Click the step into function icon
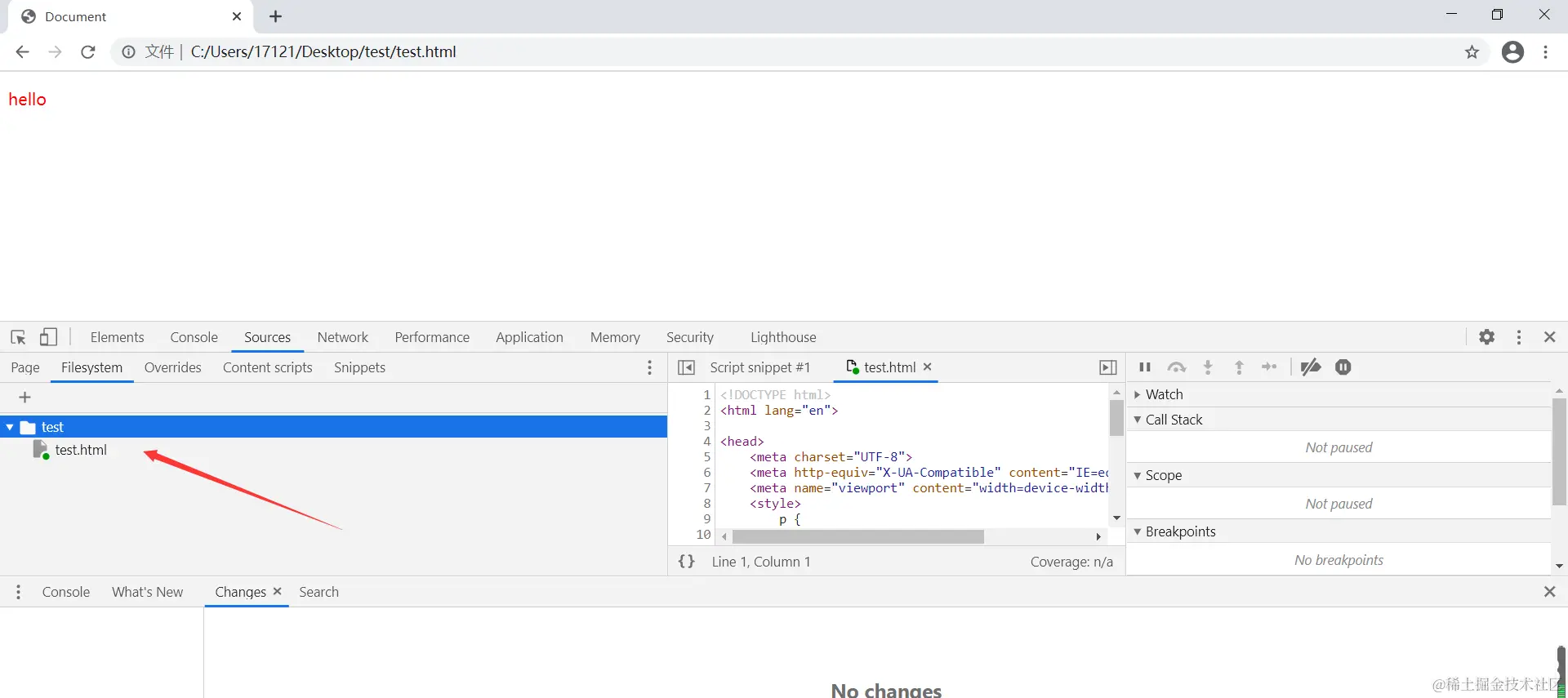 [x=1208, y=367]
